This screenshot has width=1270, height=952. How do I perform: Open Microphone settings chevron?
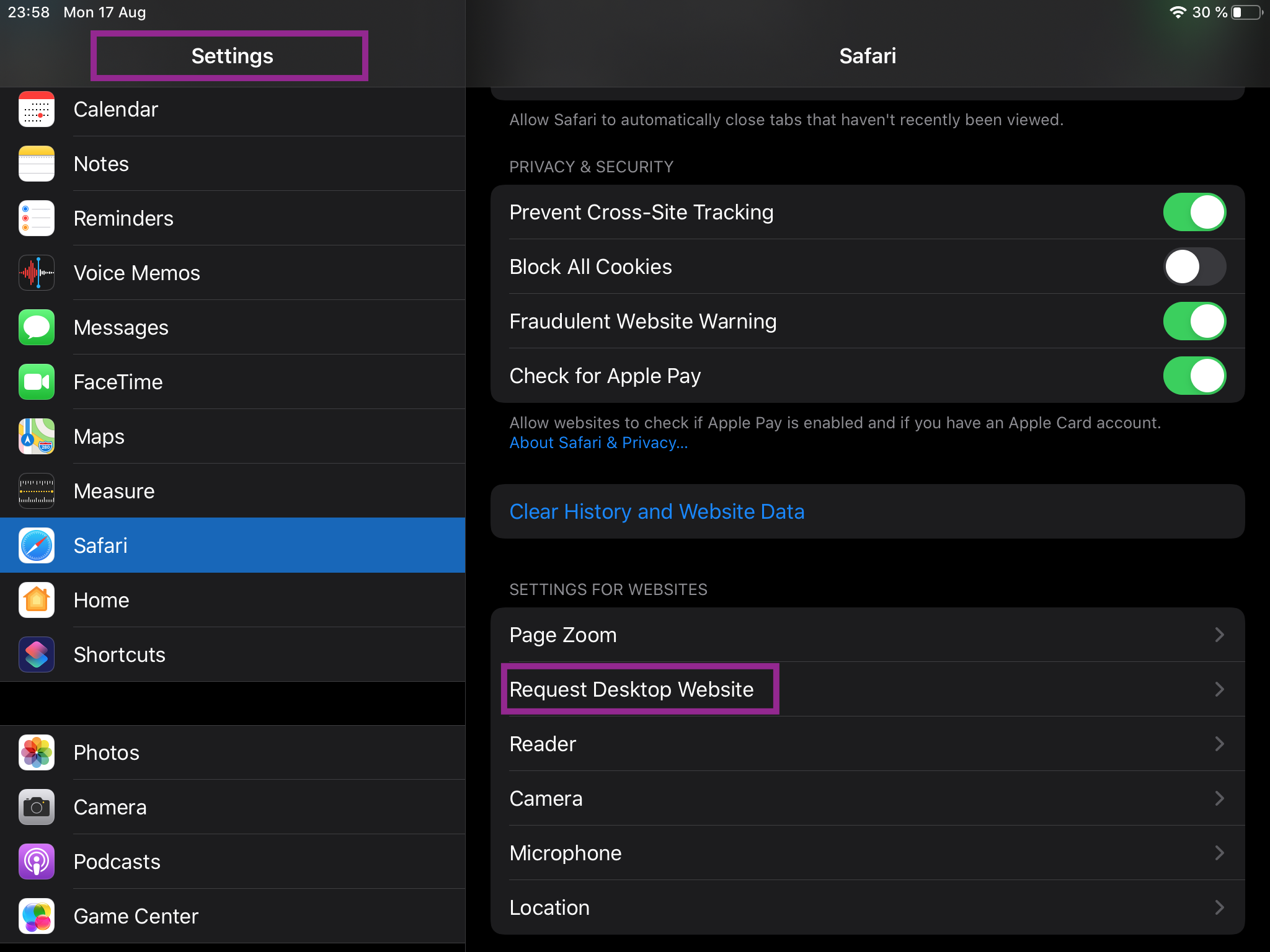click(x=1219, y=853)
